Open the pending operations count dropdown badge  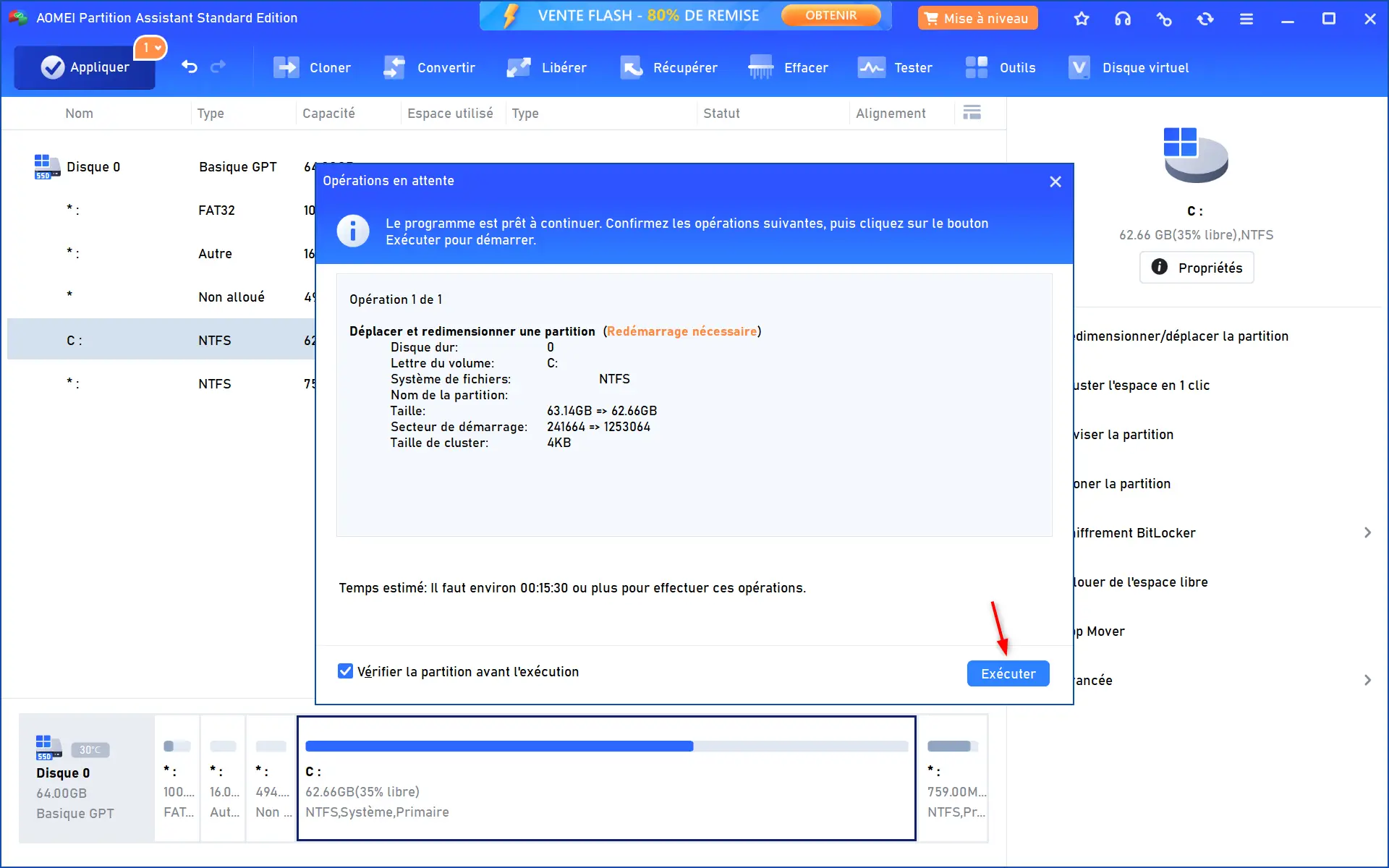151,48
